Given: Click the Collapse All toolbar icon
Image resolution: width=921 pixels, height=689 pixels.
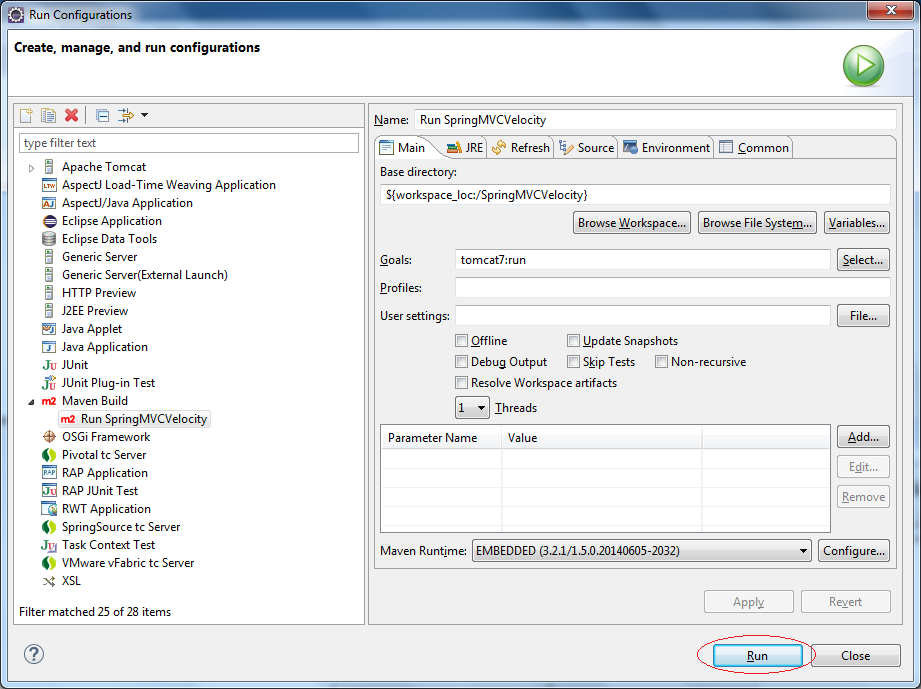Looking at the screenshot, I should (102, 115).
